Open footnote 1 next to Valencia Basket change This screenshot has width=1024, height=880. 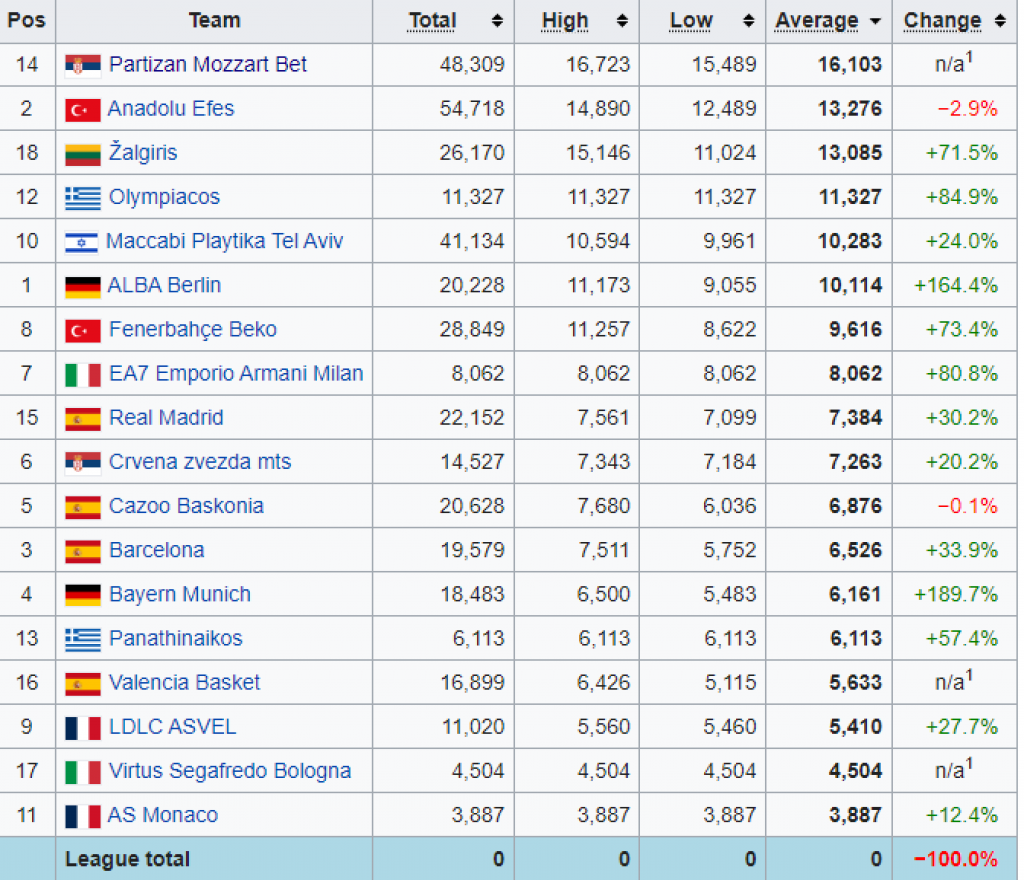point(969,675)
